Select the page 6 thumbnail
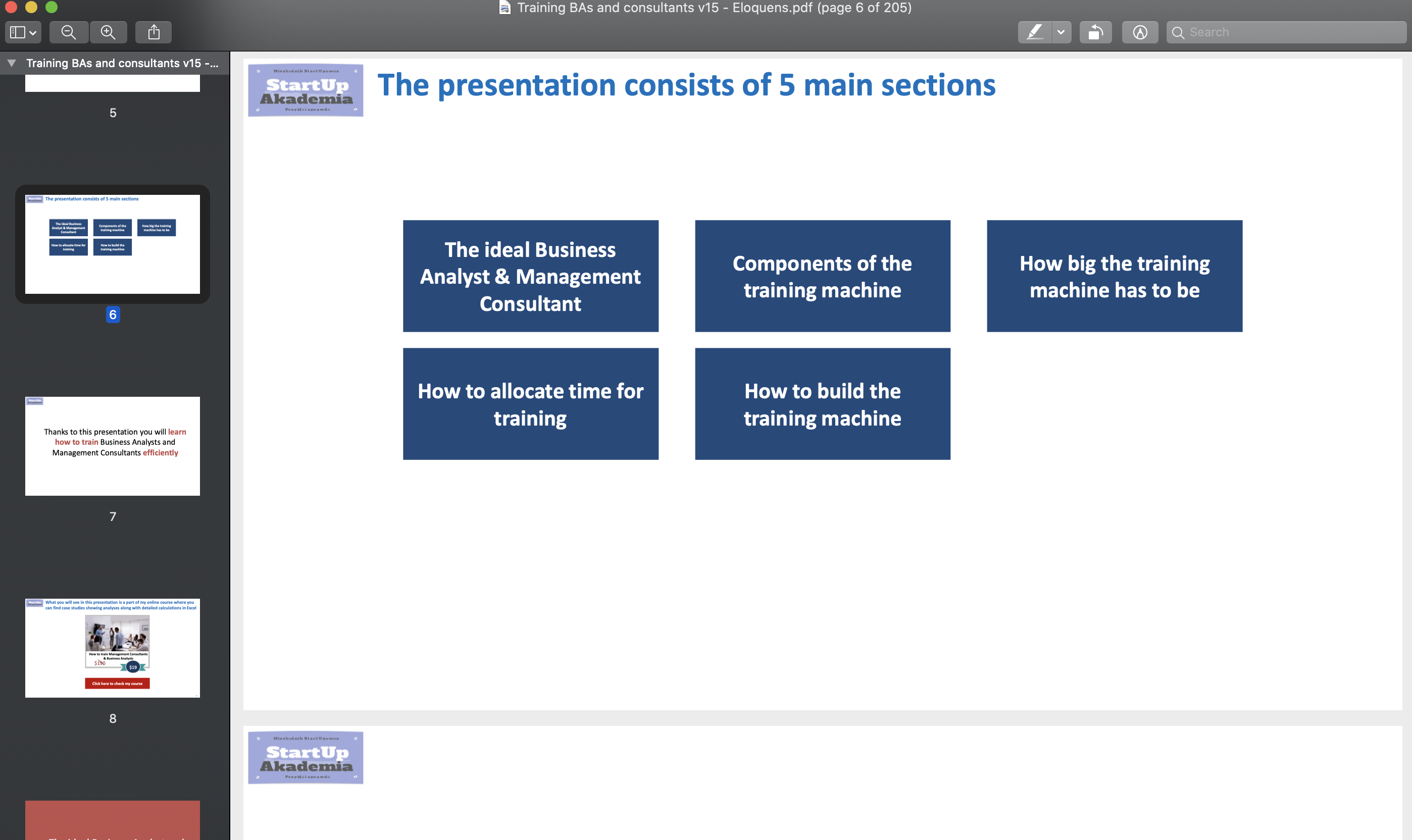 click(112, 244)
